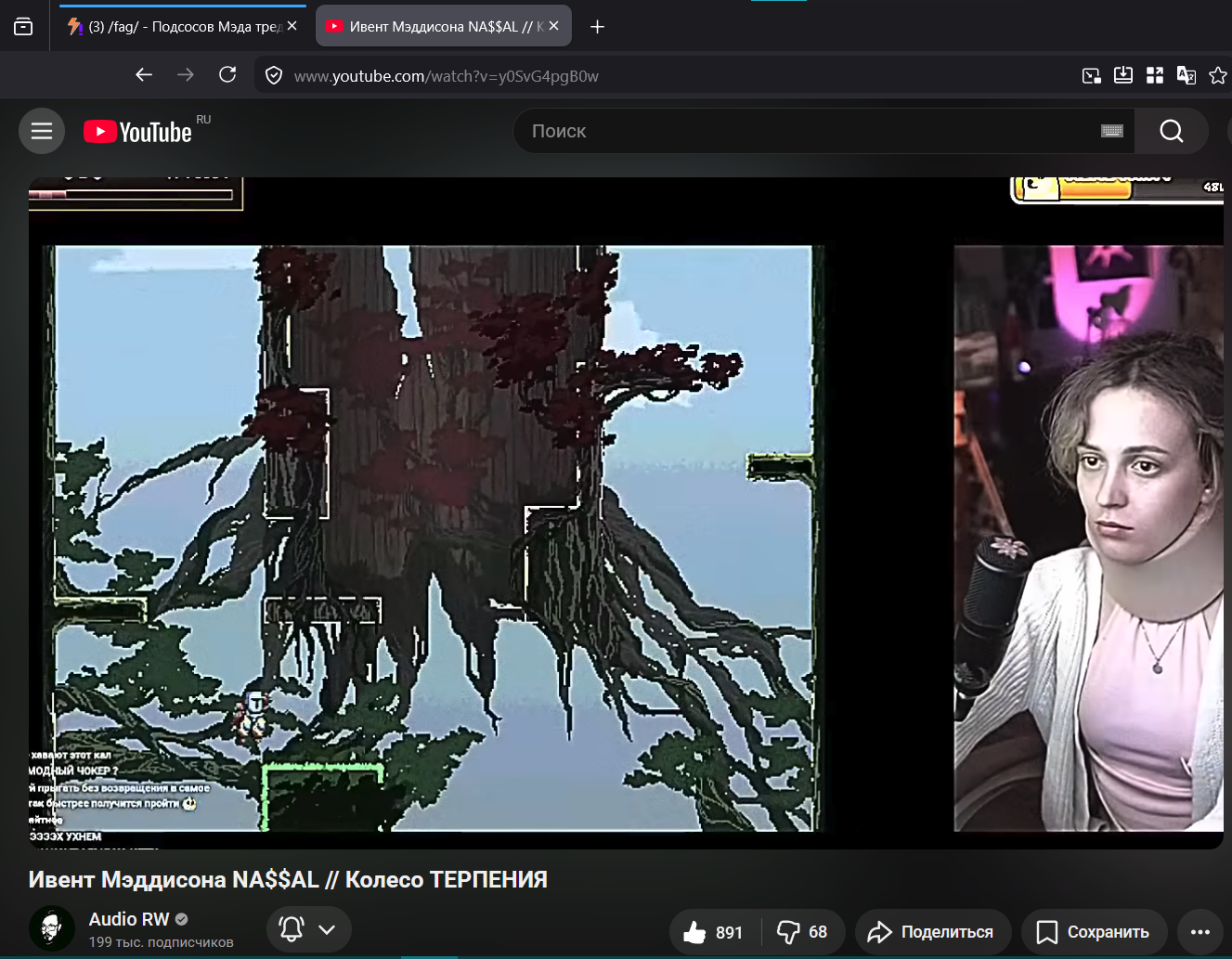Show site security shield info
Image resolution: width=1232 pixels, height=959 pixels.
tap(274, 76)
